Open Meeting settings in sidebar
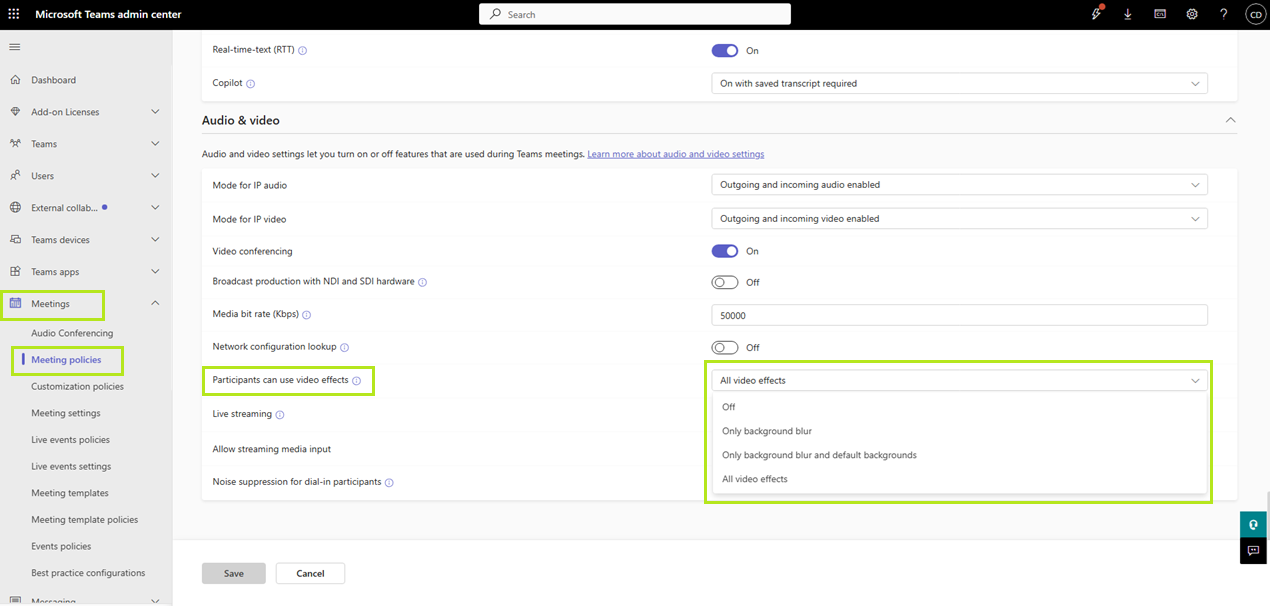 65,413
